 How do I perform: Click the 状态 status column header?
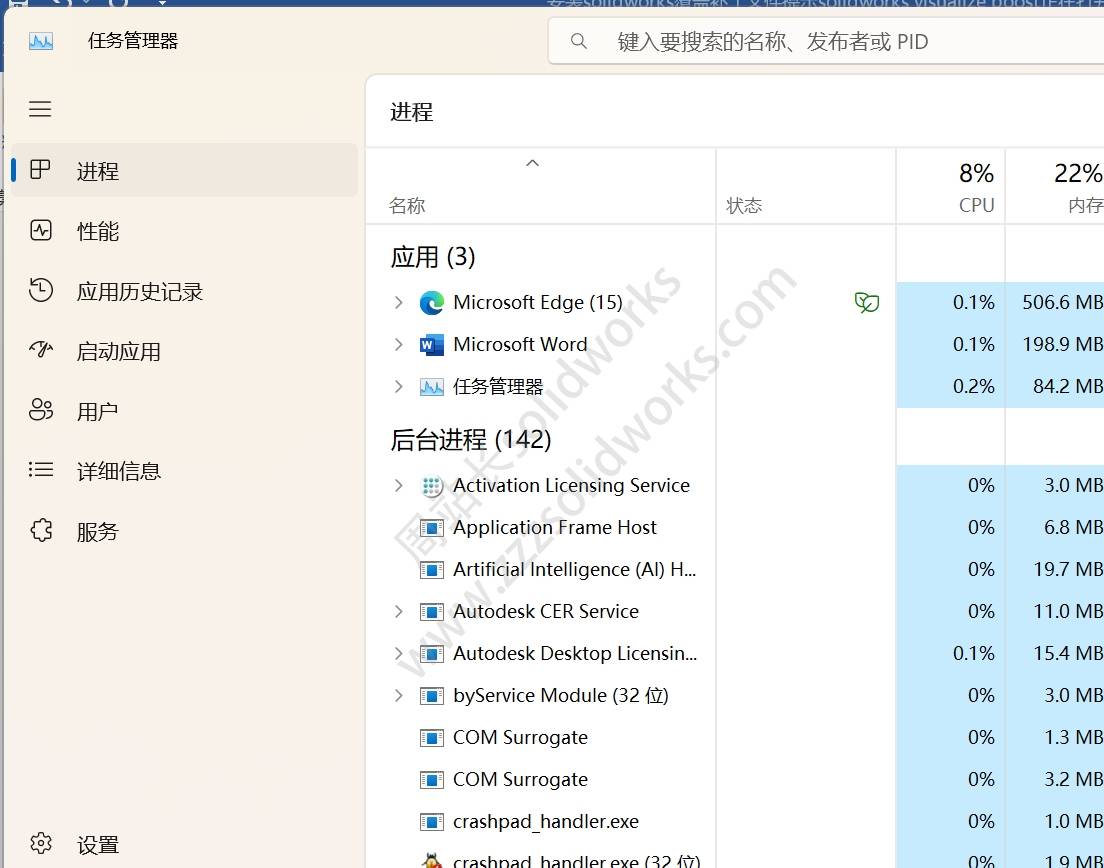click(744, 205)
